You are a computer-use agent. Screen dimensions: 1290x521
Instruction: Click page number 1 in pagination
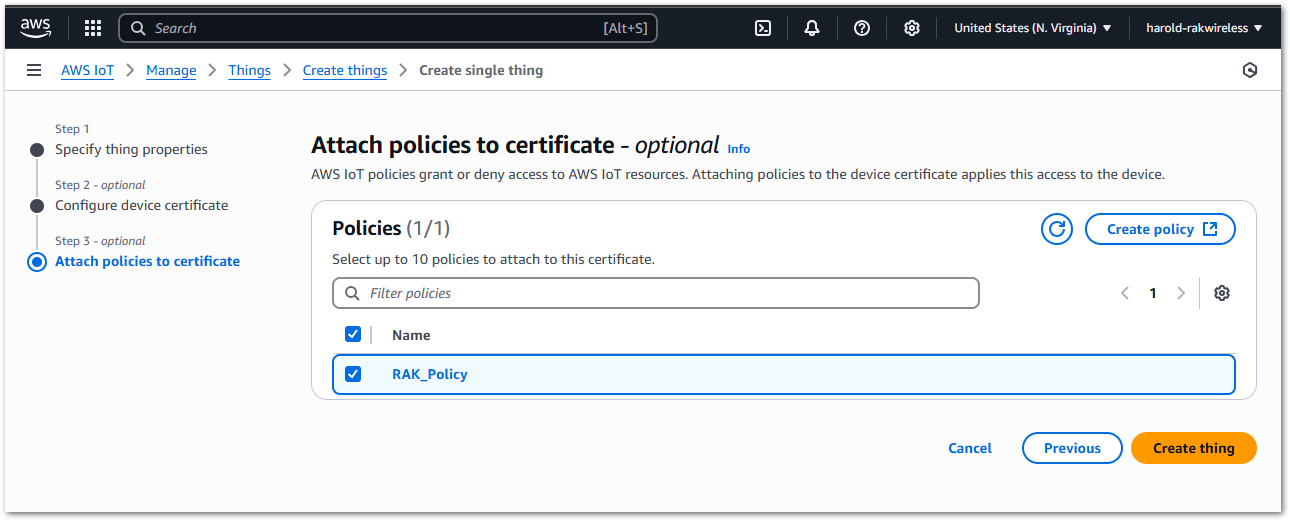[x=1153, y=293]
